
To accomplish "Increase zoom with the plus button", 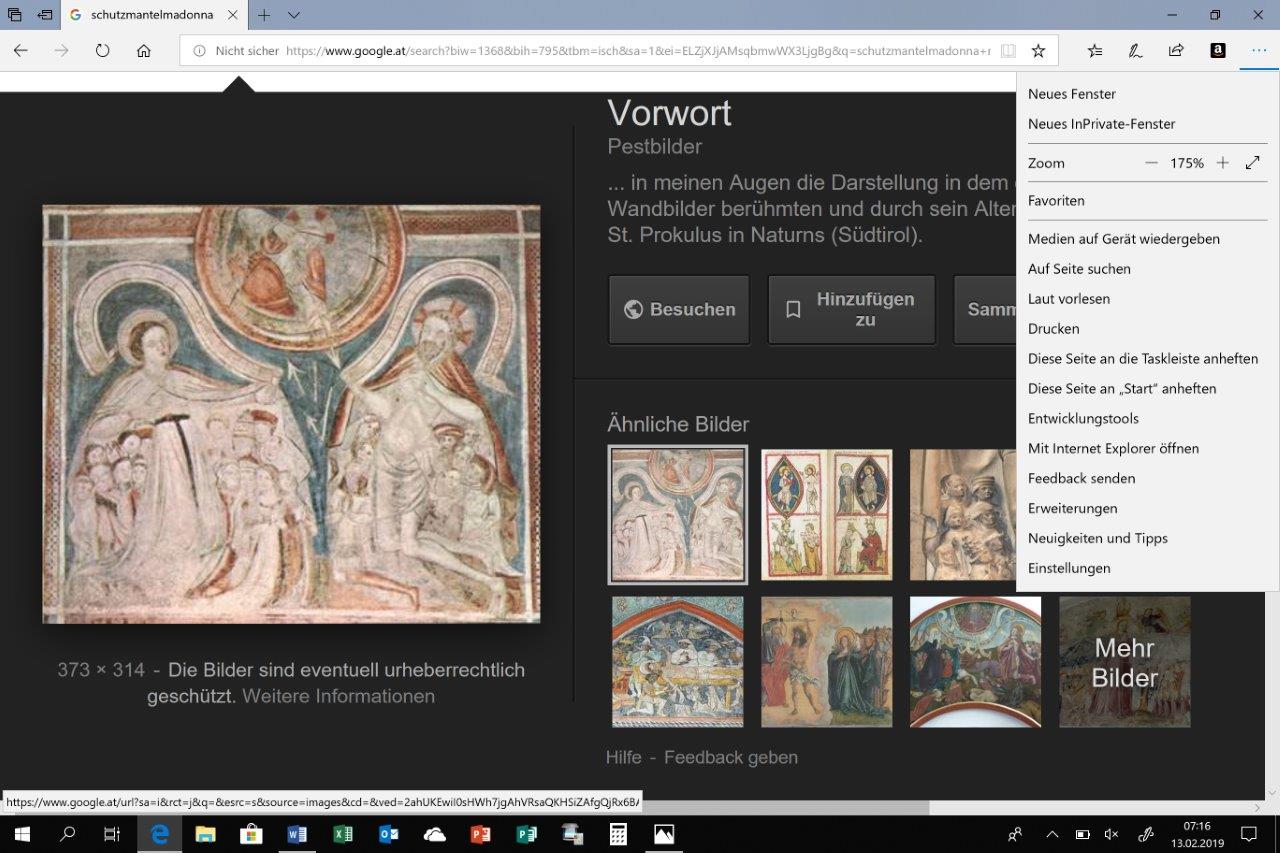I will [x=1222, y=163].
